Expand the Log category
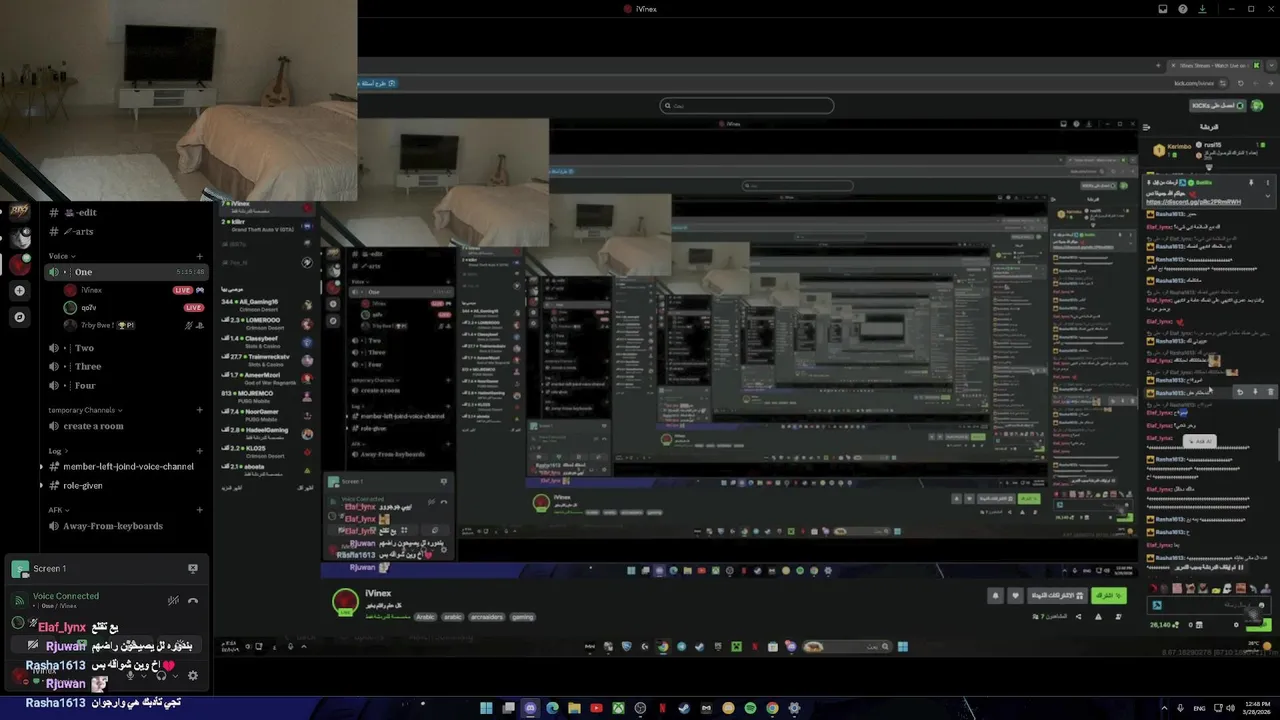 57,451
